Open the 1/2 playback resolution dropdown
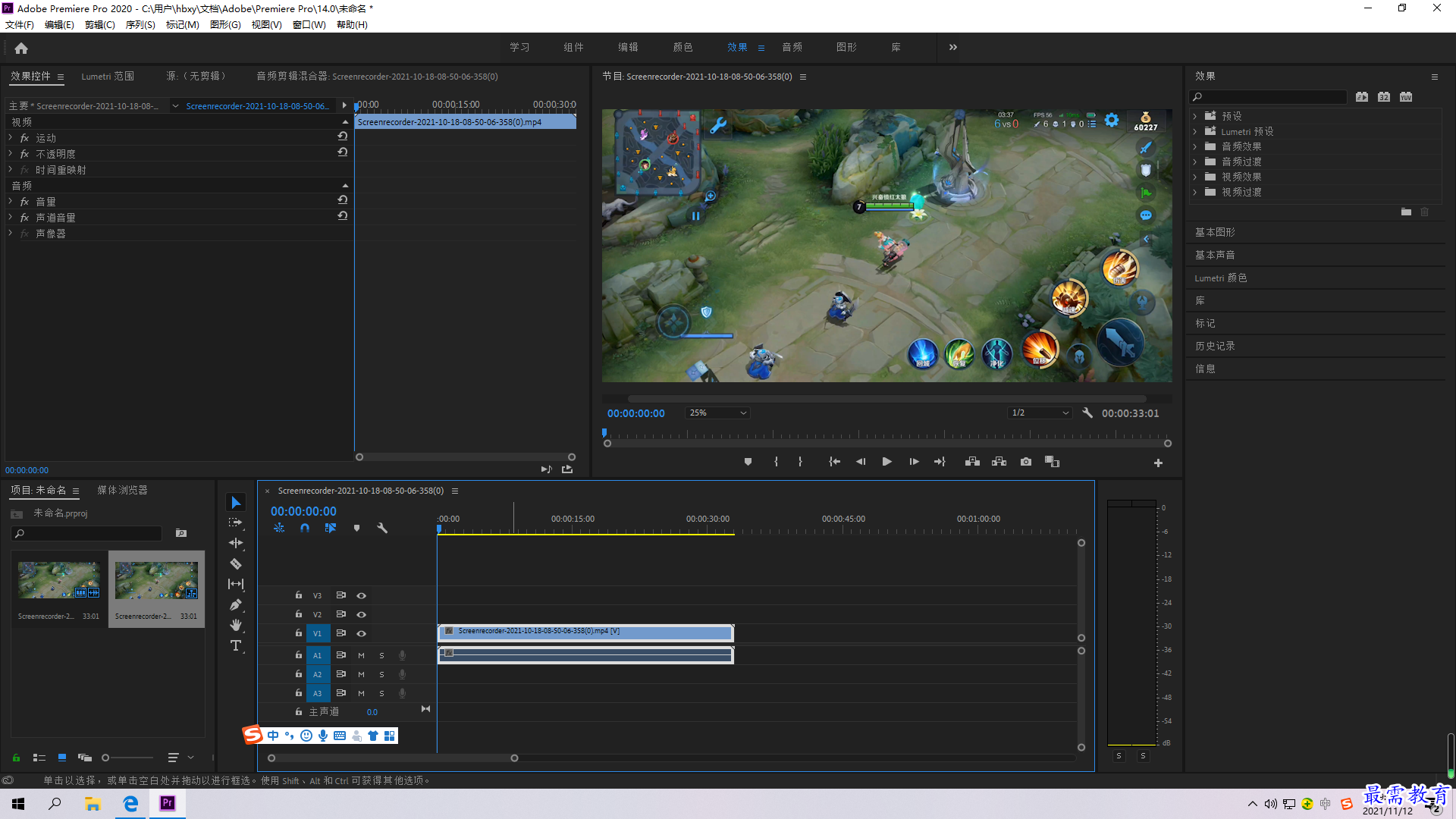Image resolution: width=1456 pixels, height=819 pixels. pyautogui.click(x=1040, y=413)
